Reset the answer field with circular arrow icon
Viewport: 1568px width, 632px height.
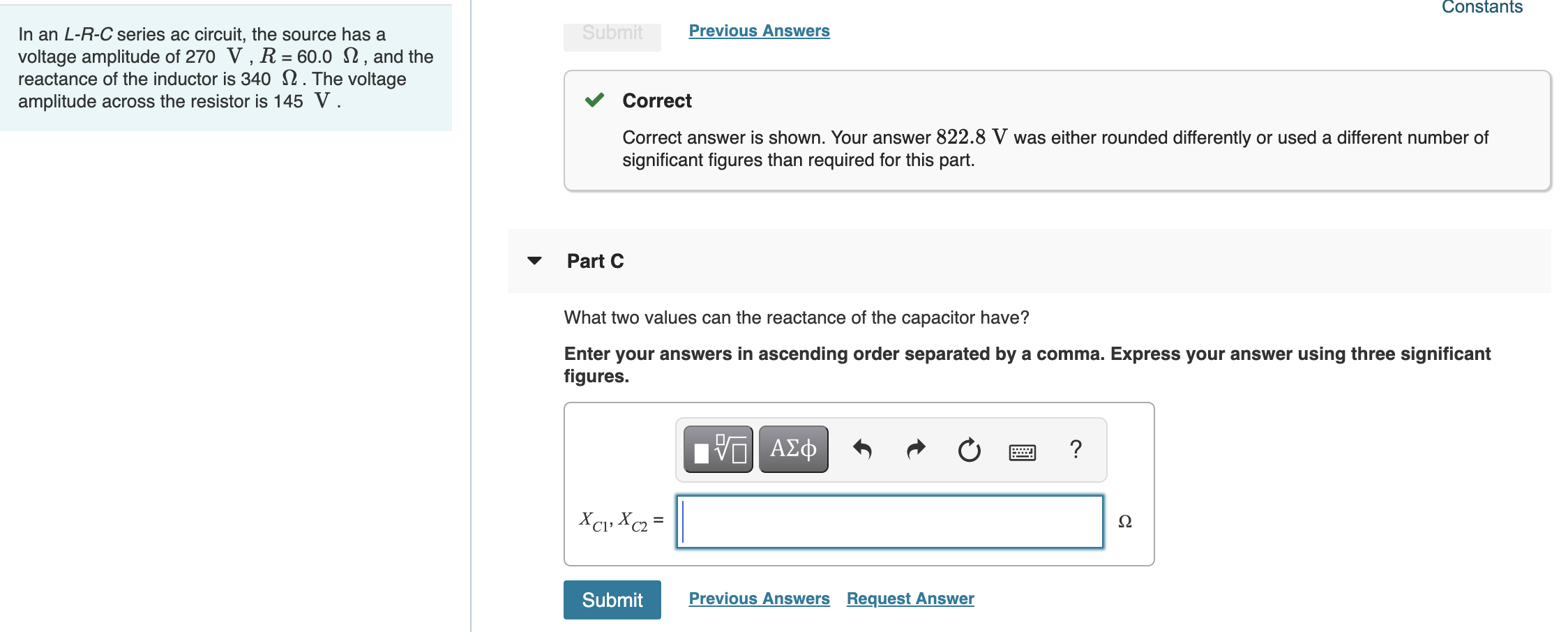tap(970, 449)
